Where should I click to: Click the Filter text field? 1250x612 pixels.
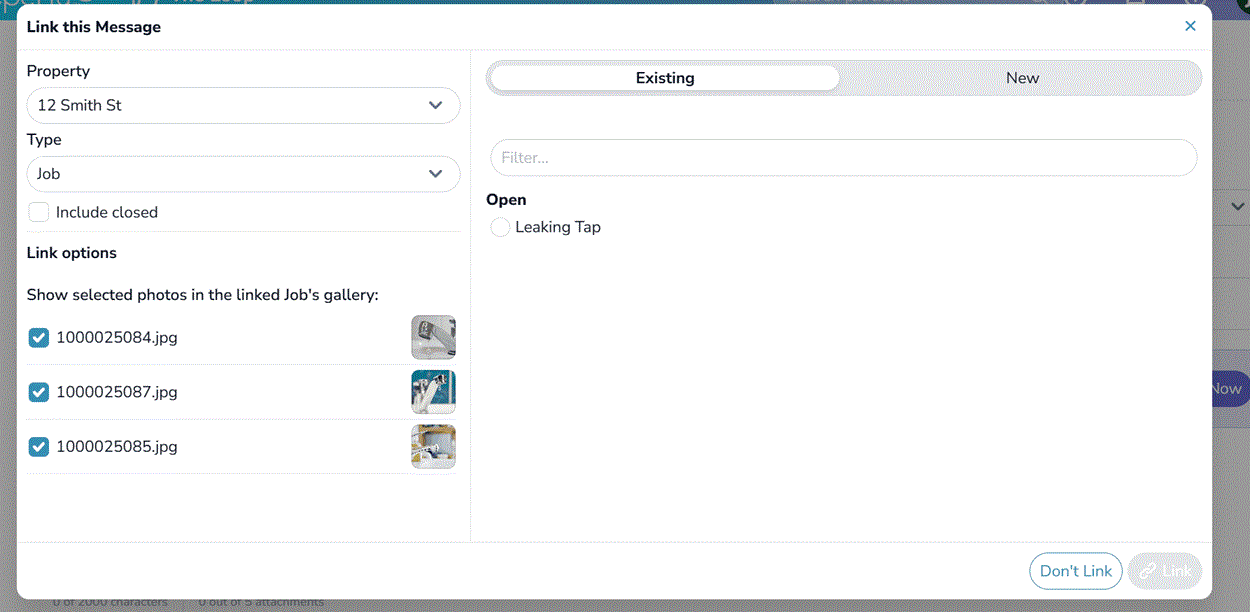pyautogui.click(x=843, y=157)
